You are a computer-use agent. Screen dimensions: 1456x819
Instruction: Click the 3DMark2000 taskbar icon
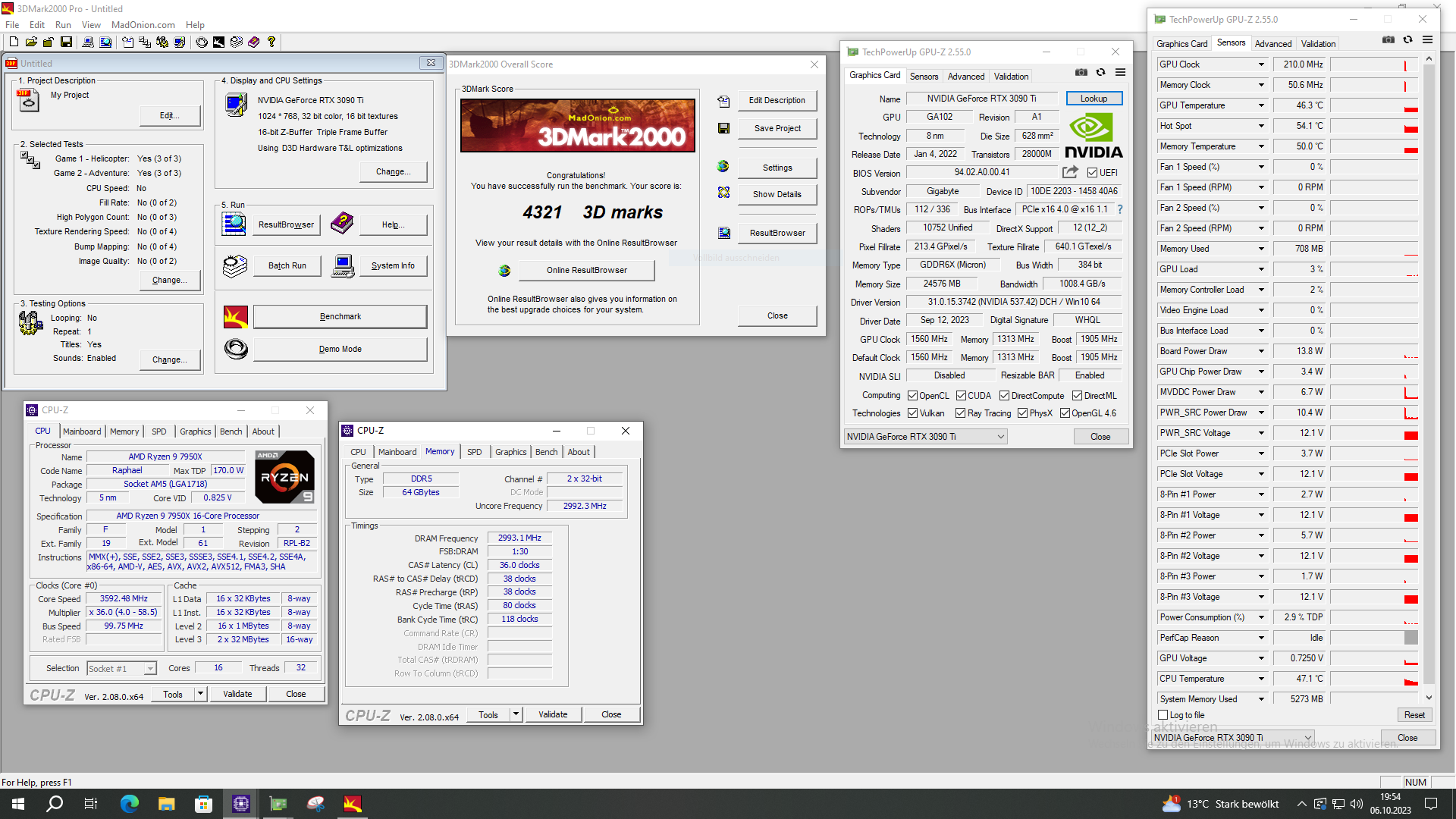click(x=353, y=804)
